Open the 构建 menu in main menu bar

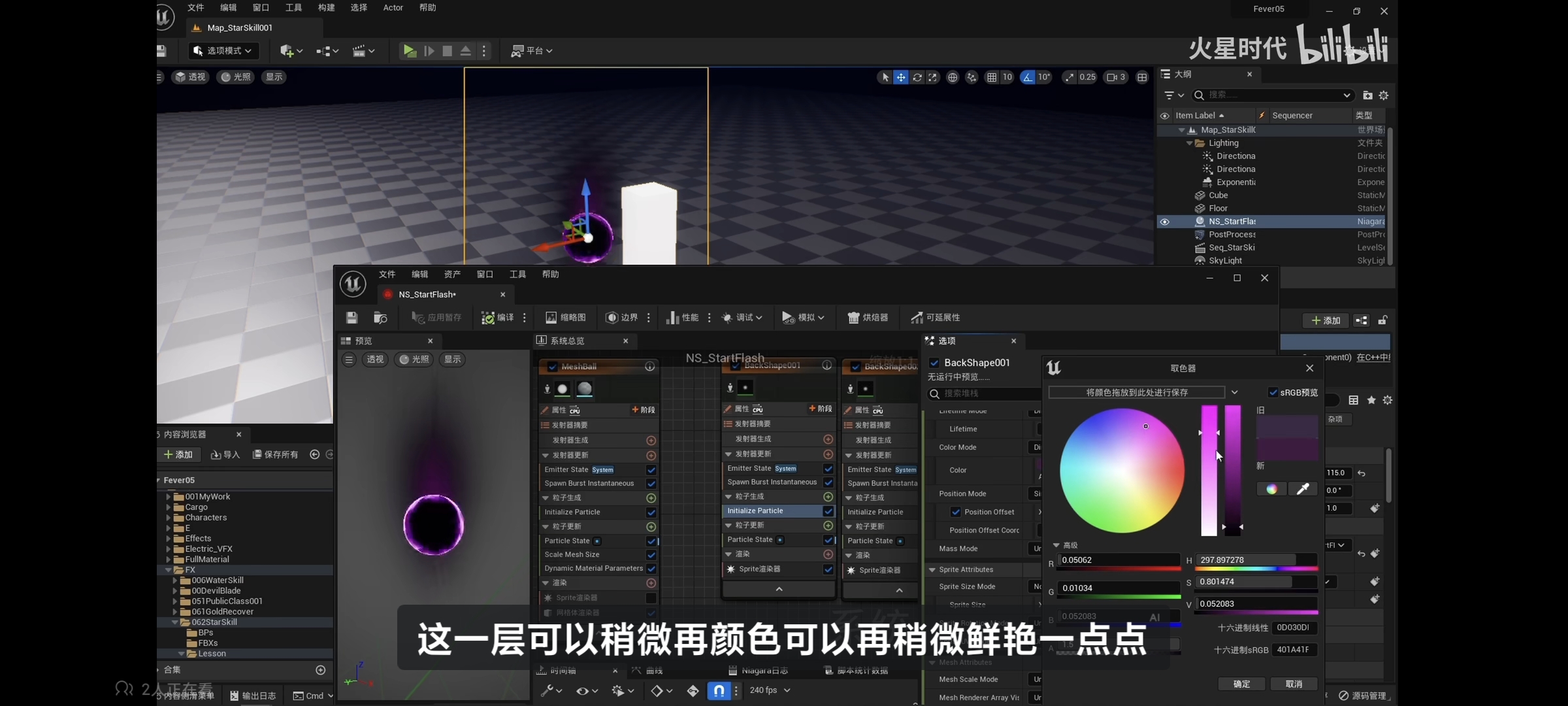(326, 8)
